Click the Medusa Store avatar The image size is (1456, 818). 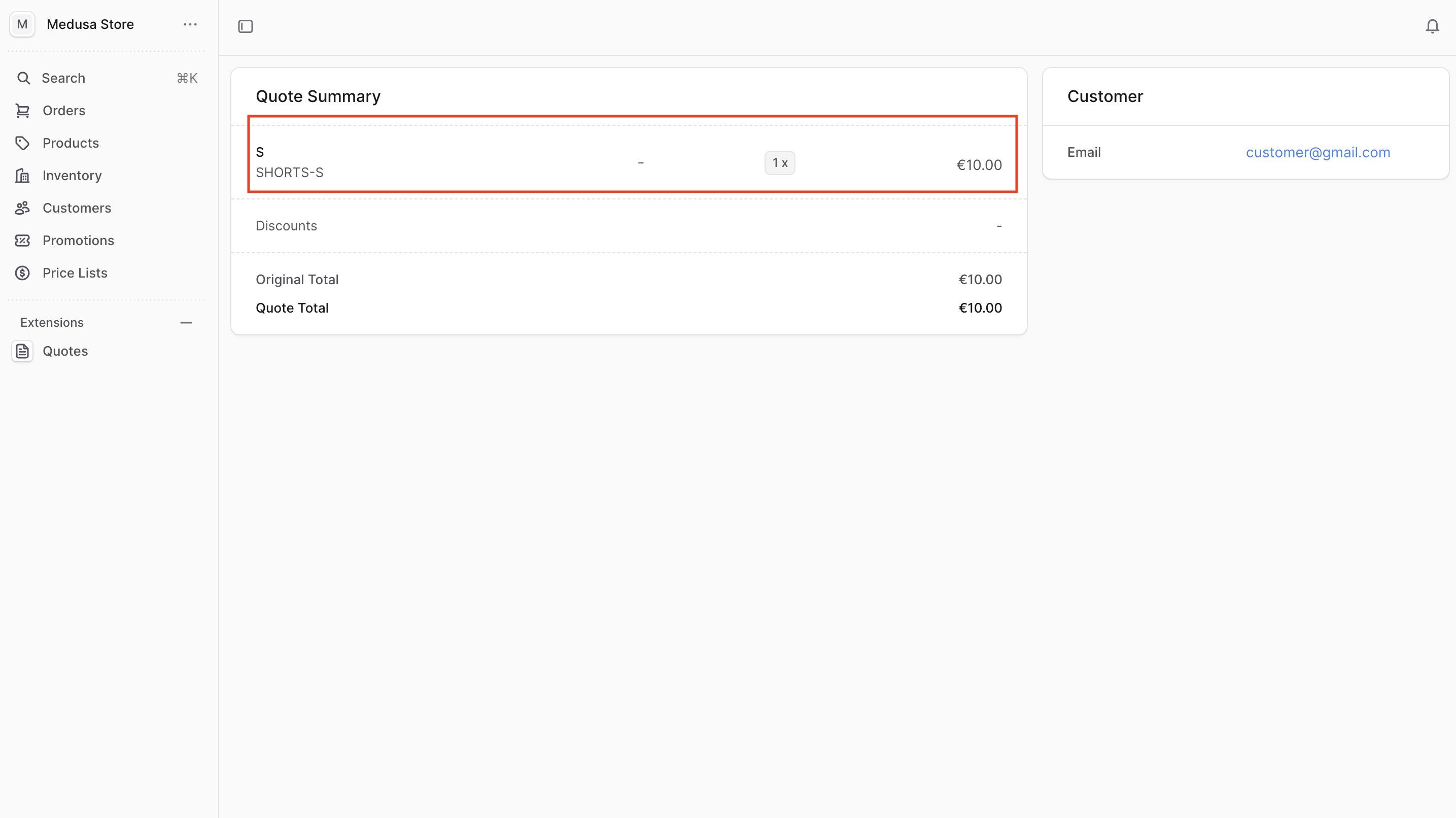coord(22,24)
